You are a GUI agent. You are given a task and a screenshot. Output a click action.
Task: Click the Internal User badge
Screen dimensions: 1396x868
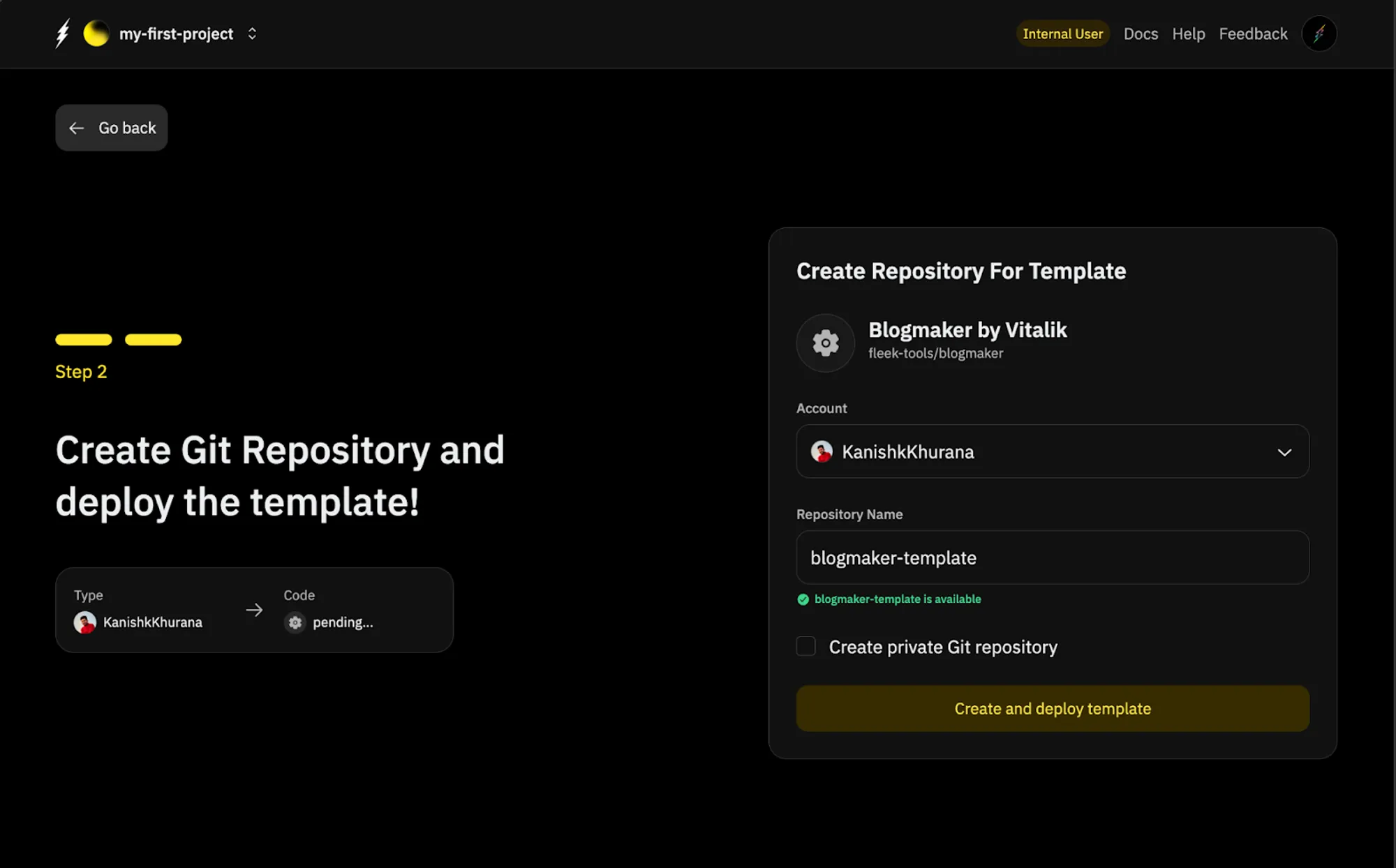pyautogui.click(x=1062, y=33)
